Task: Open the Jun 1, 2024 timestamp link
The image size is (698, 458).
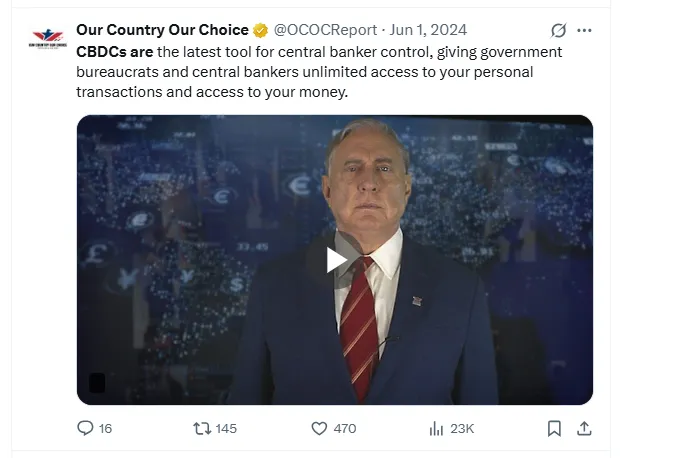Action: (x=427, y=30)
